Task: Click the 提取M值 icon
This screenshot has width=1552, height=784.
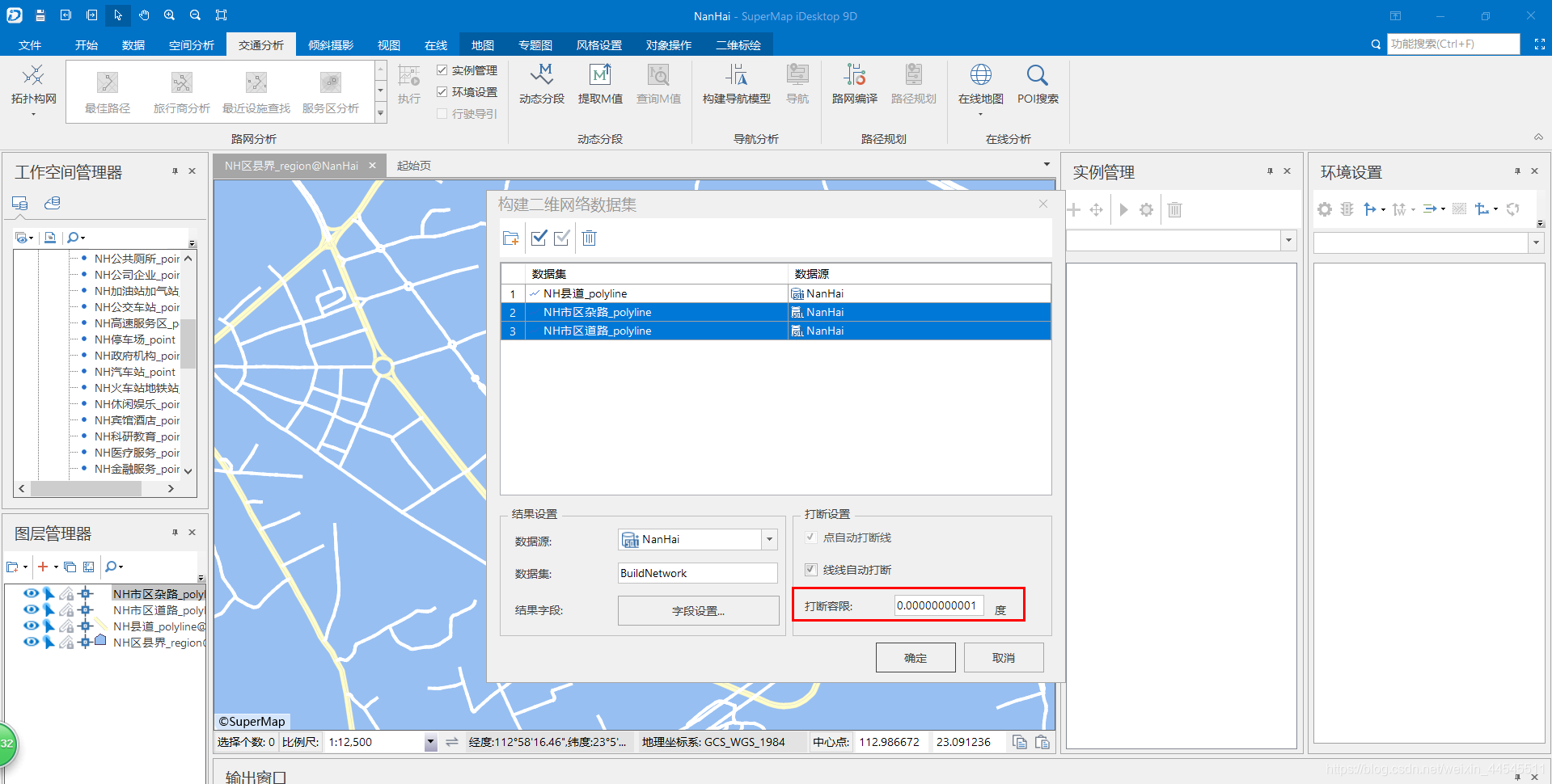Action: (x=600, y=76)
